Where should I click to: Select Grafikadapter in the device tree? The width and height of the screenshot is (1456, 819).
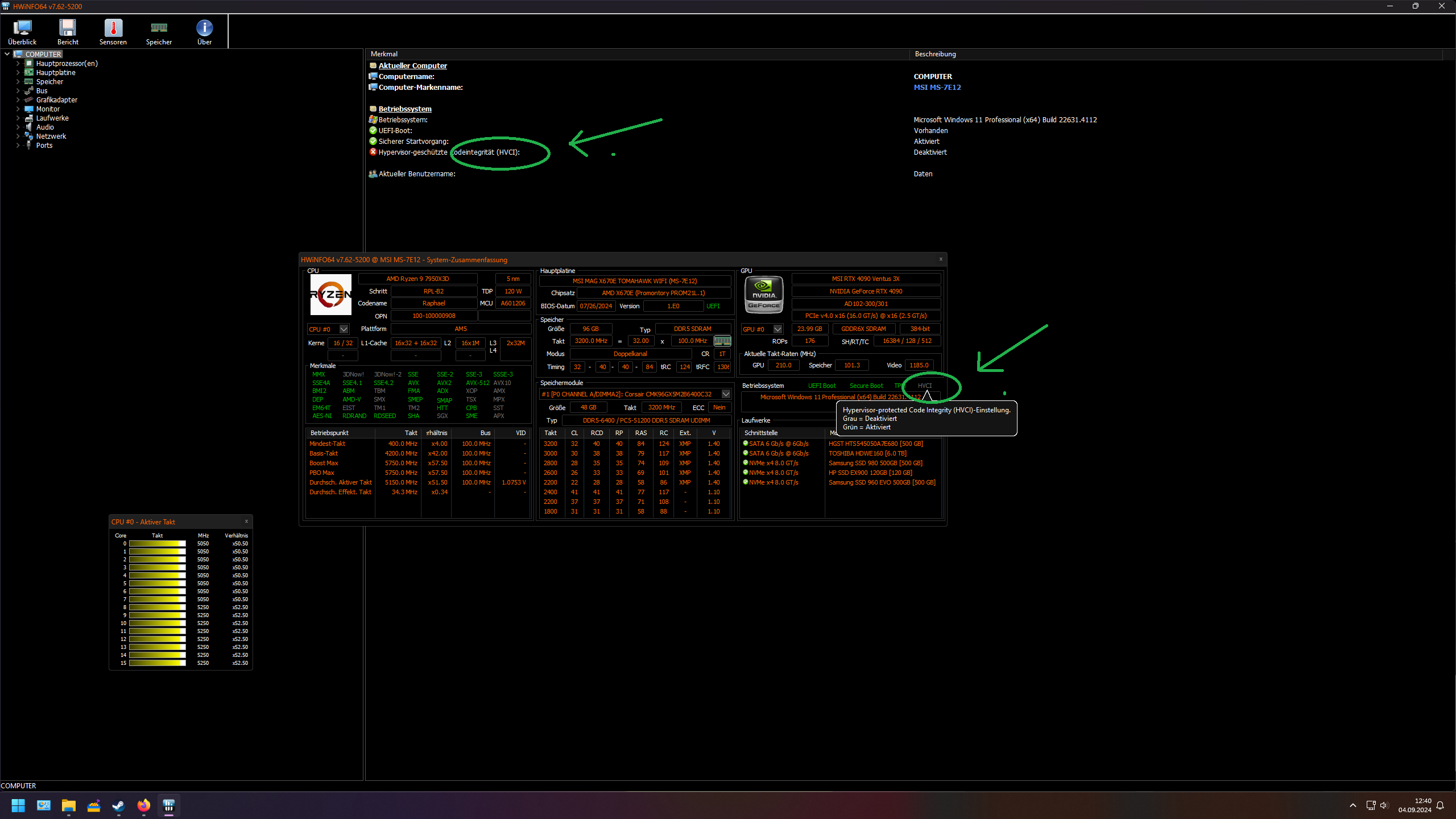click(x=57, y=100)
